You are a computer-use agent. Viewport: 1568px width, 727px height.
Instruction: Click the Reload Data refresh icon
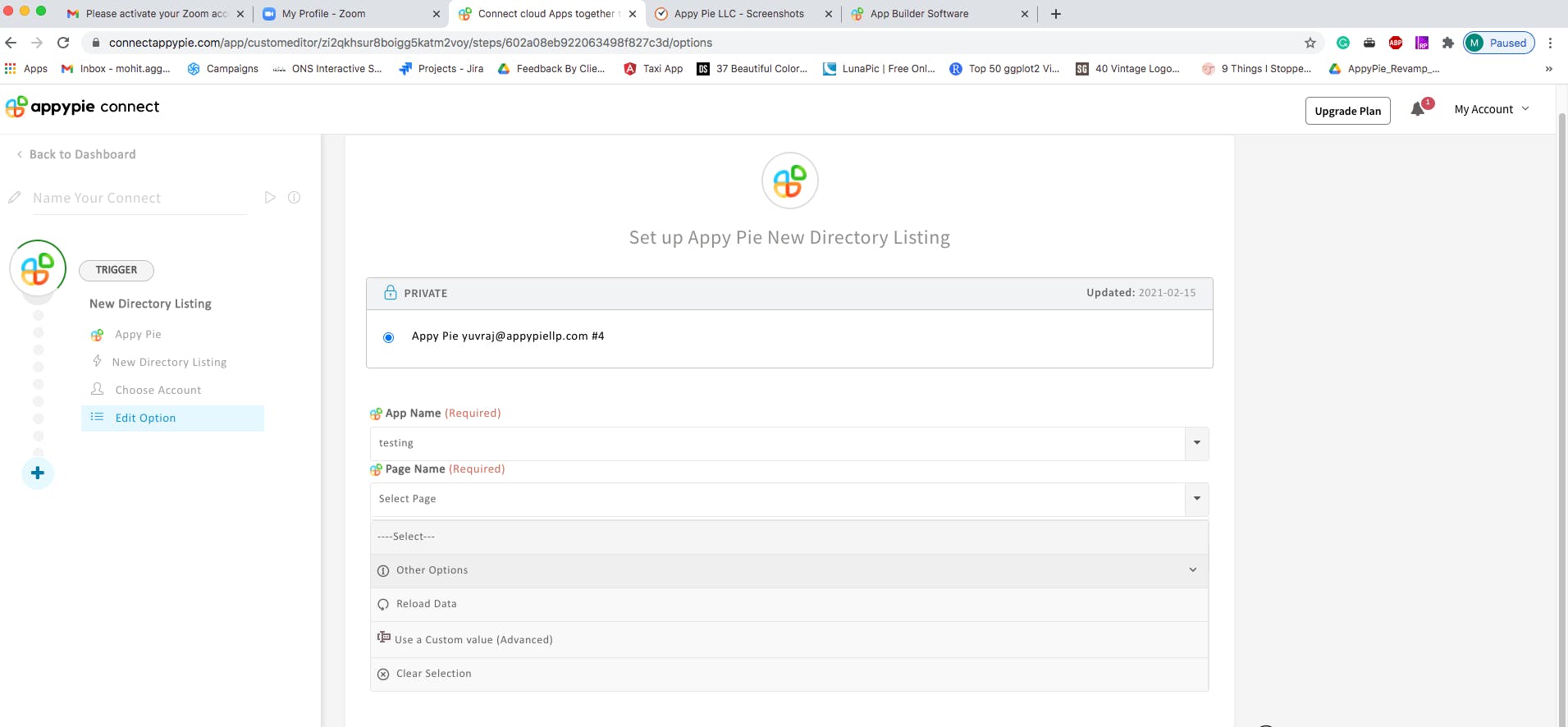[383, 605]
